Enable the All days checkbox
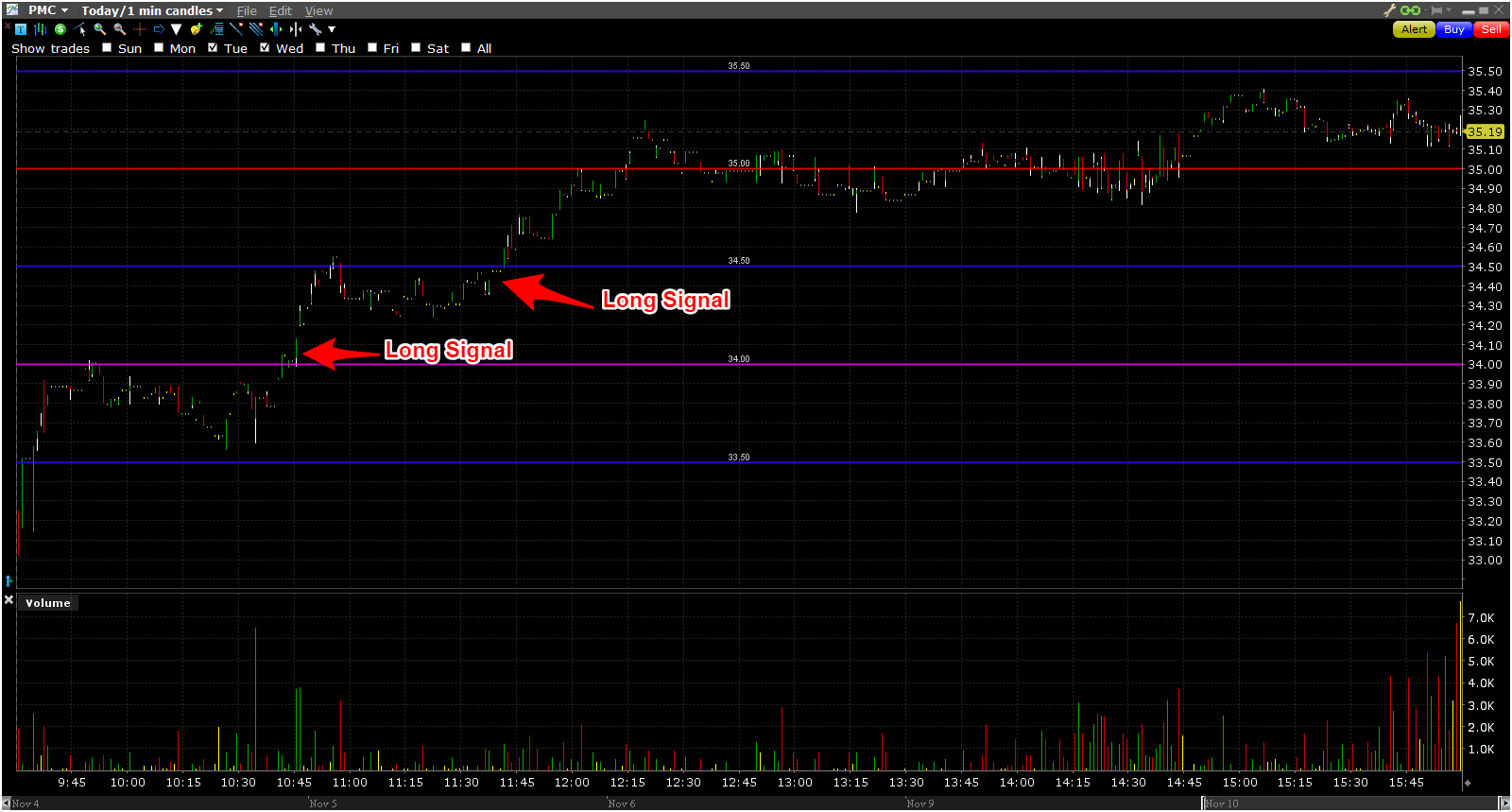Screen dimensions: 1512x812 [x=466, y=47]
